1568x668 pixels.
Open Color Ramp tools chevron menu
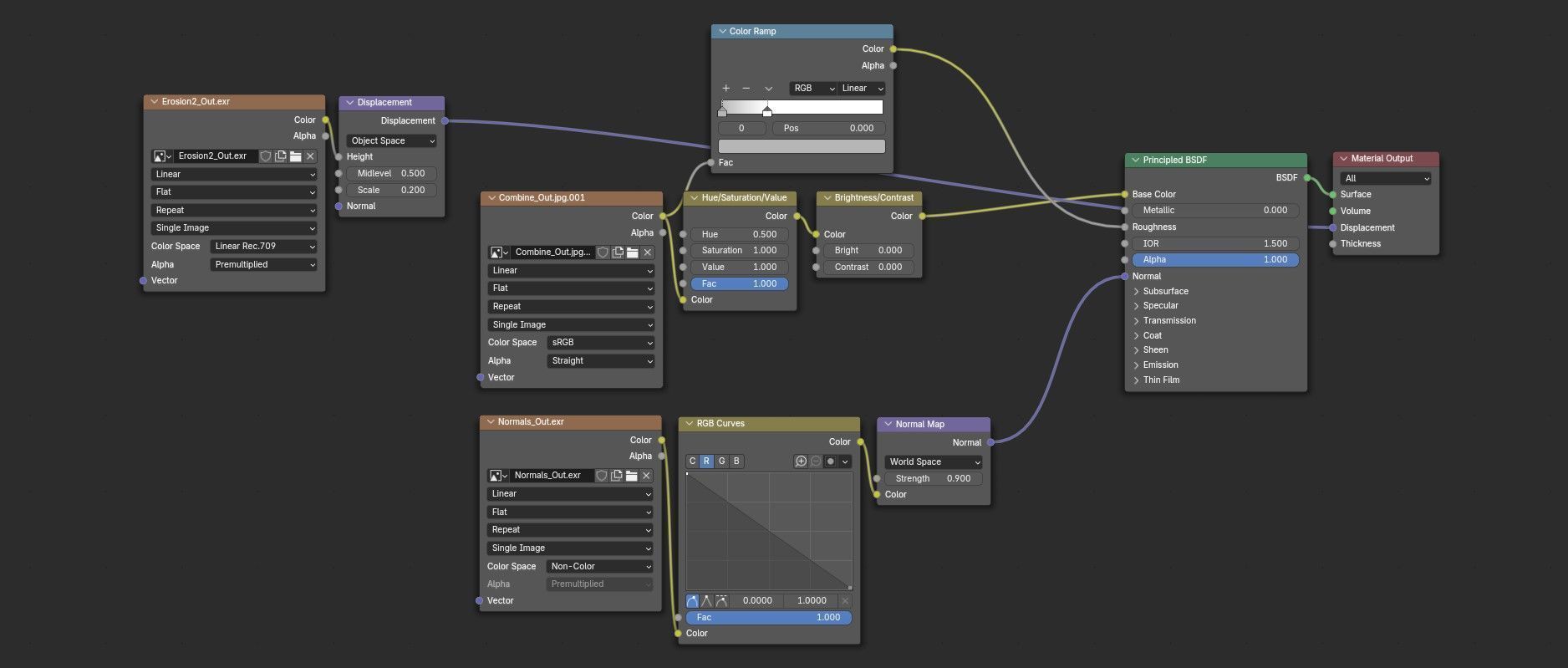768,89
